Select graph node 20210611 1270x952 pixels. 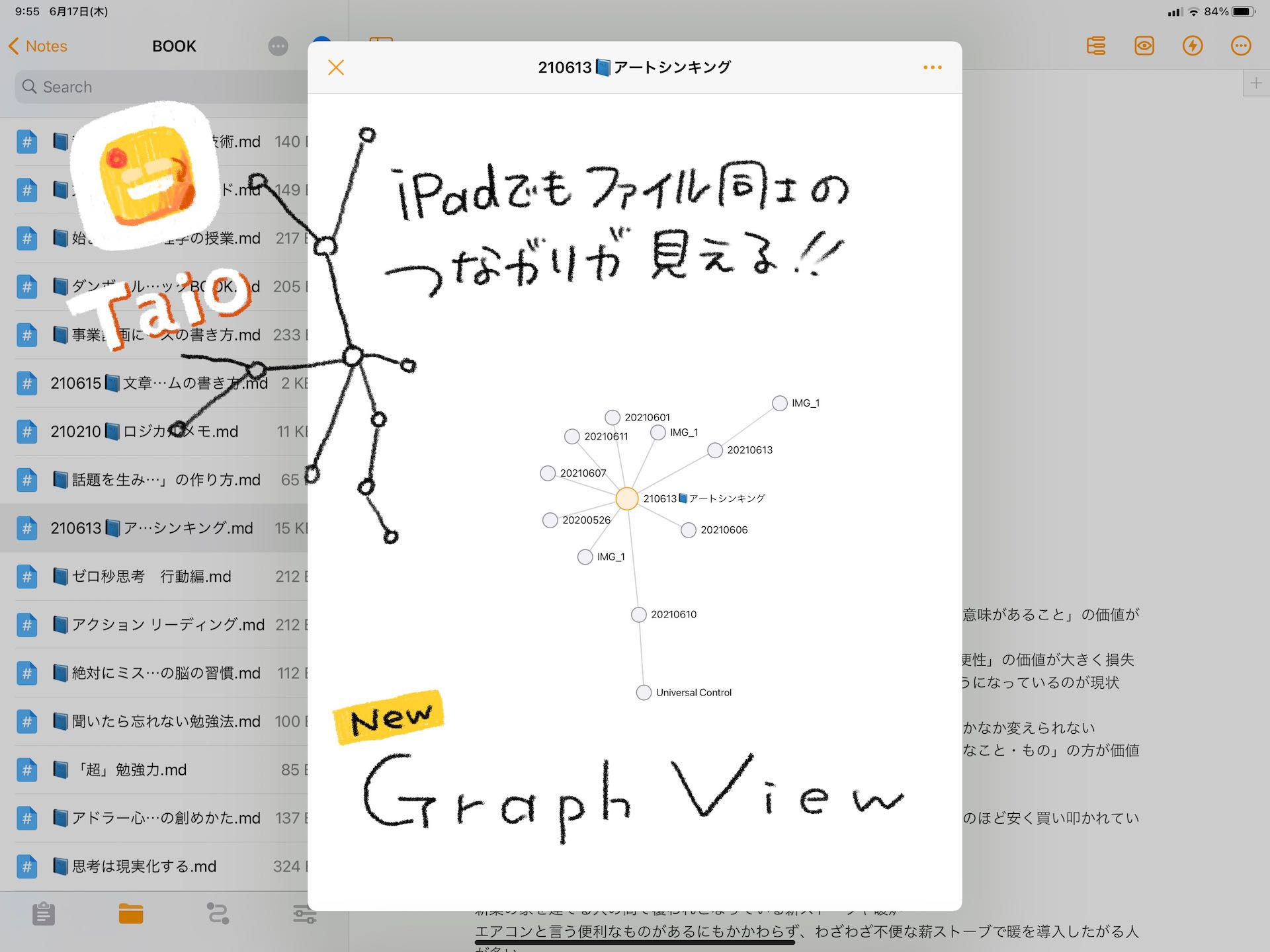point(572,436)
